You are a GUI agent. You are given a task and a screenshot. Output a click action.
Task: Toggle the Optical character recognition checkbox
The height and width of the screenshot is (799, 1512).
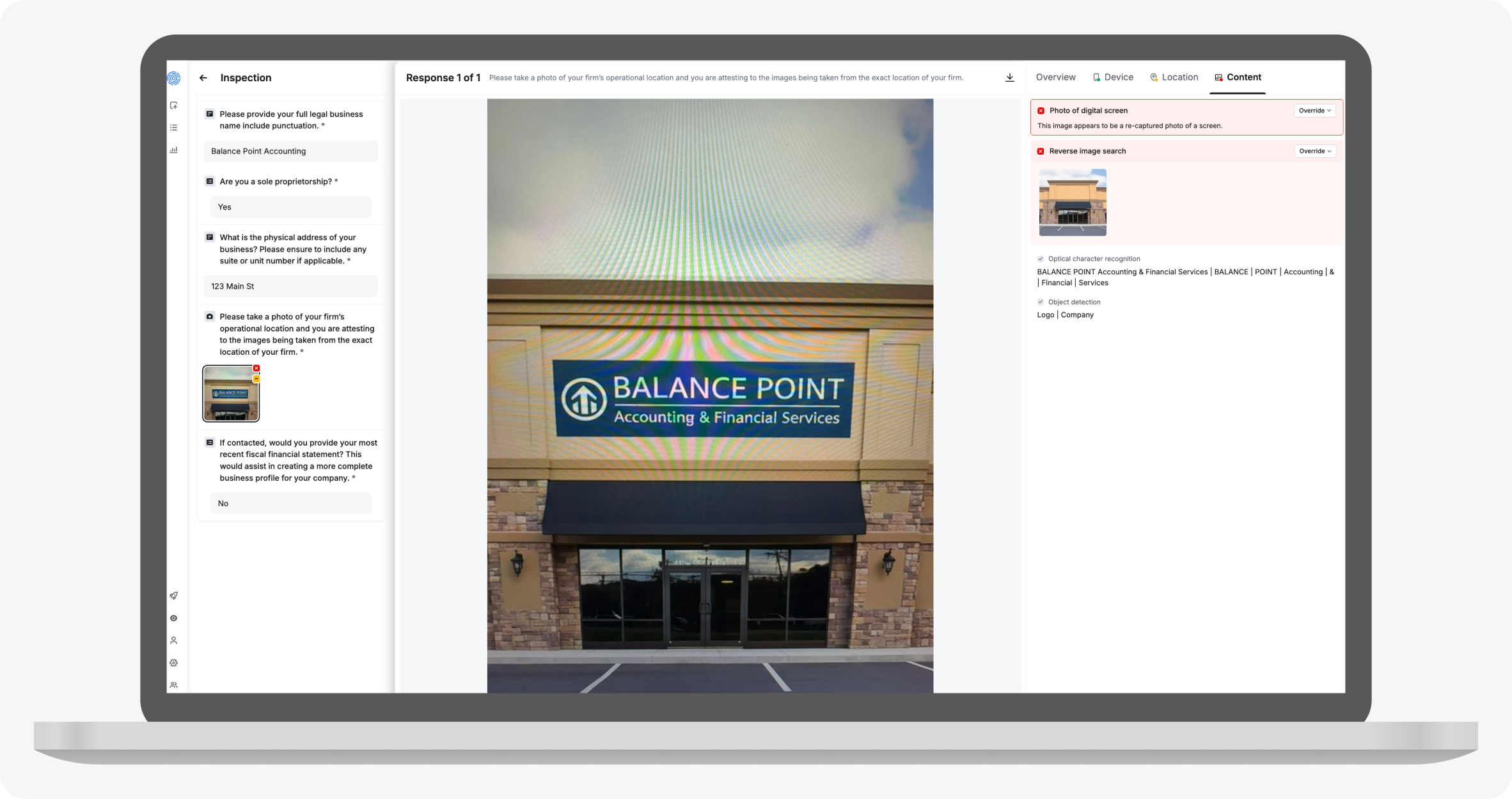[1041, 258]
